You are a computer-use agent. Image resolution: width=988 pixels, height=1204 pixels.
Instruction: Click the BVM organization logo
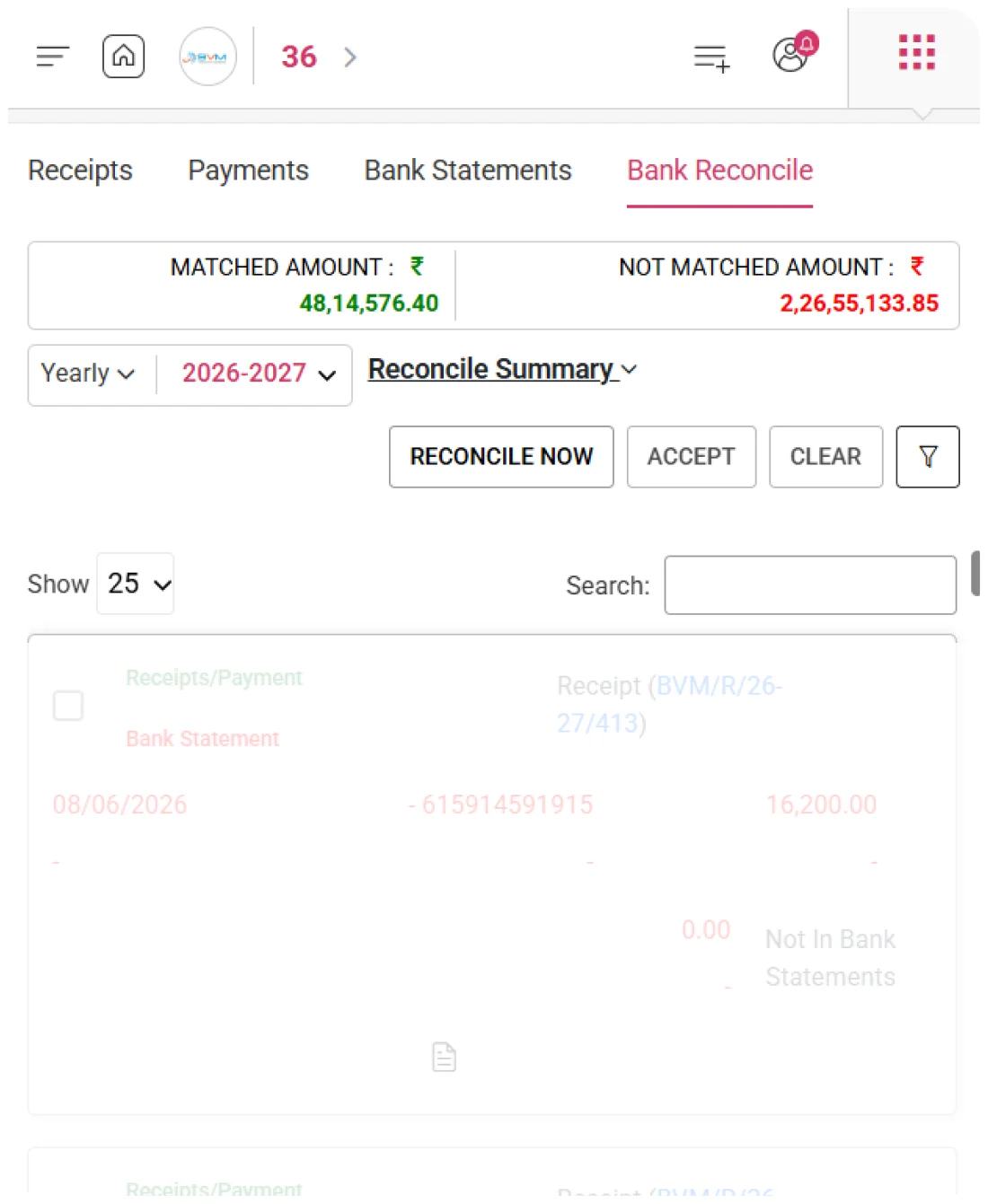[207, 57]
